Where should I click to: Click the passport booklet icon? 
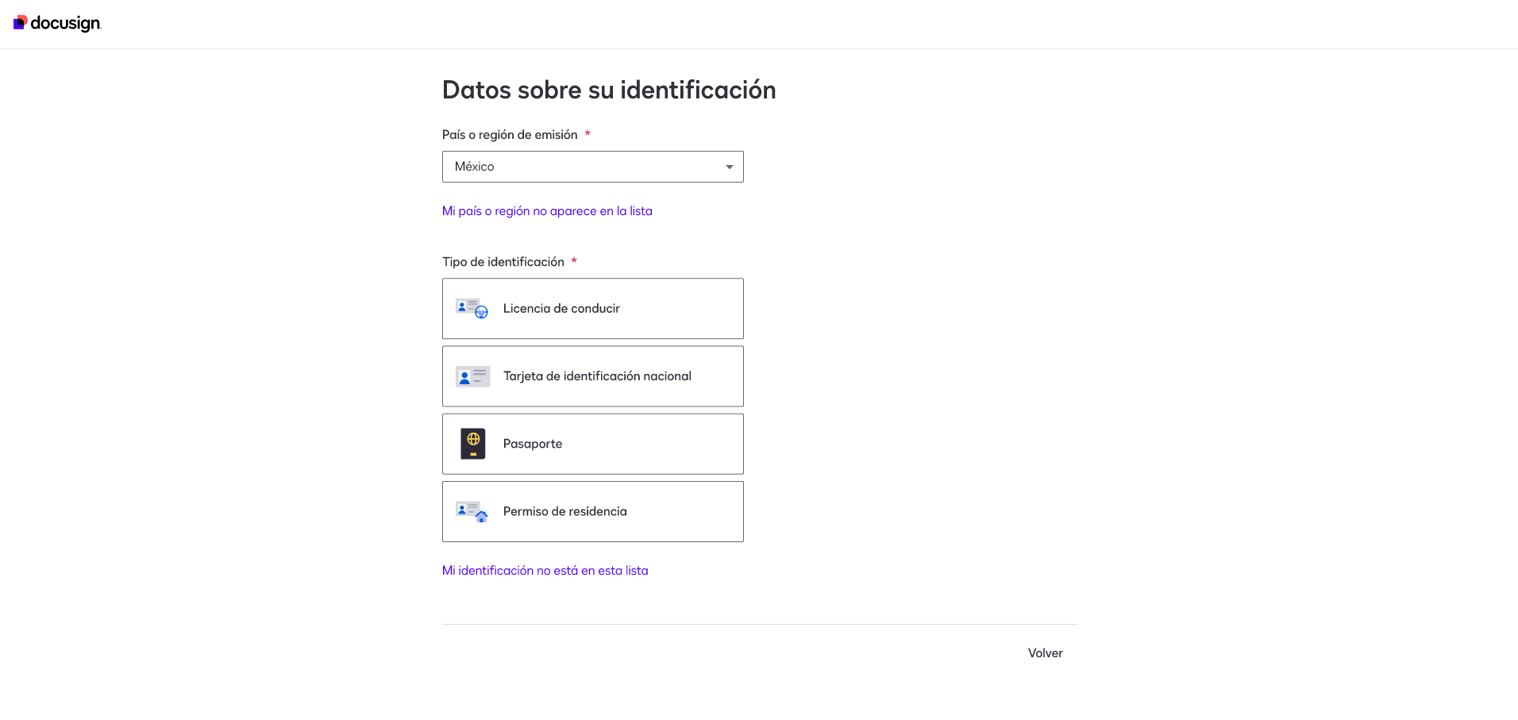point(473,444)
